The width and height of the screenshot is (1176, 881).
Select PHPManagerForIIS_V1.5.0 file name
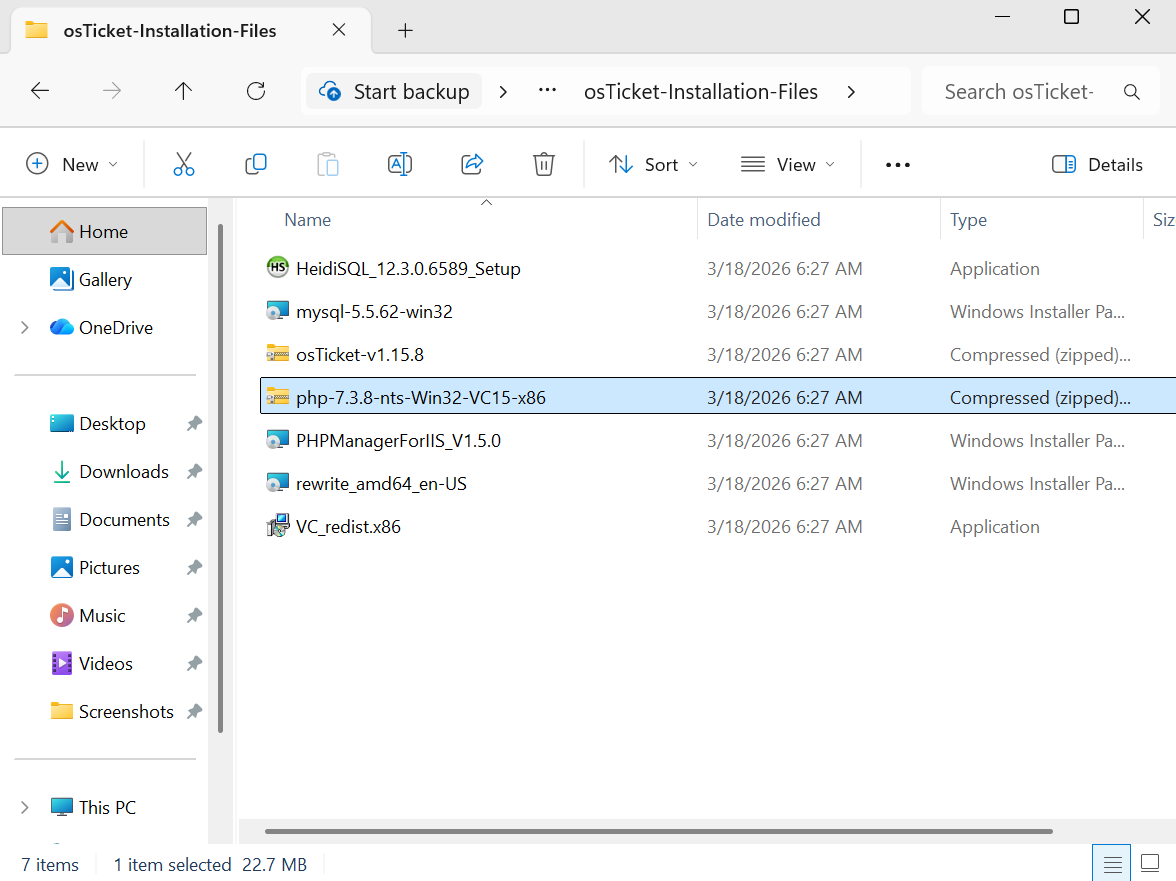(398, 440)
